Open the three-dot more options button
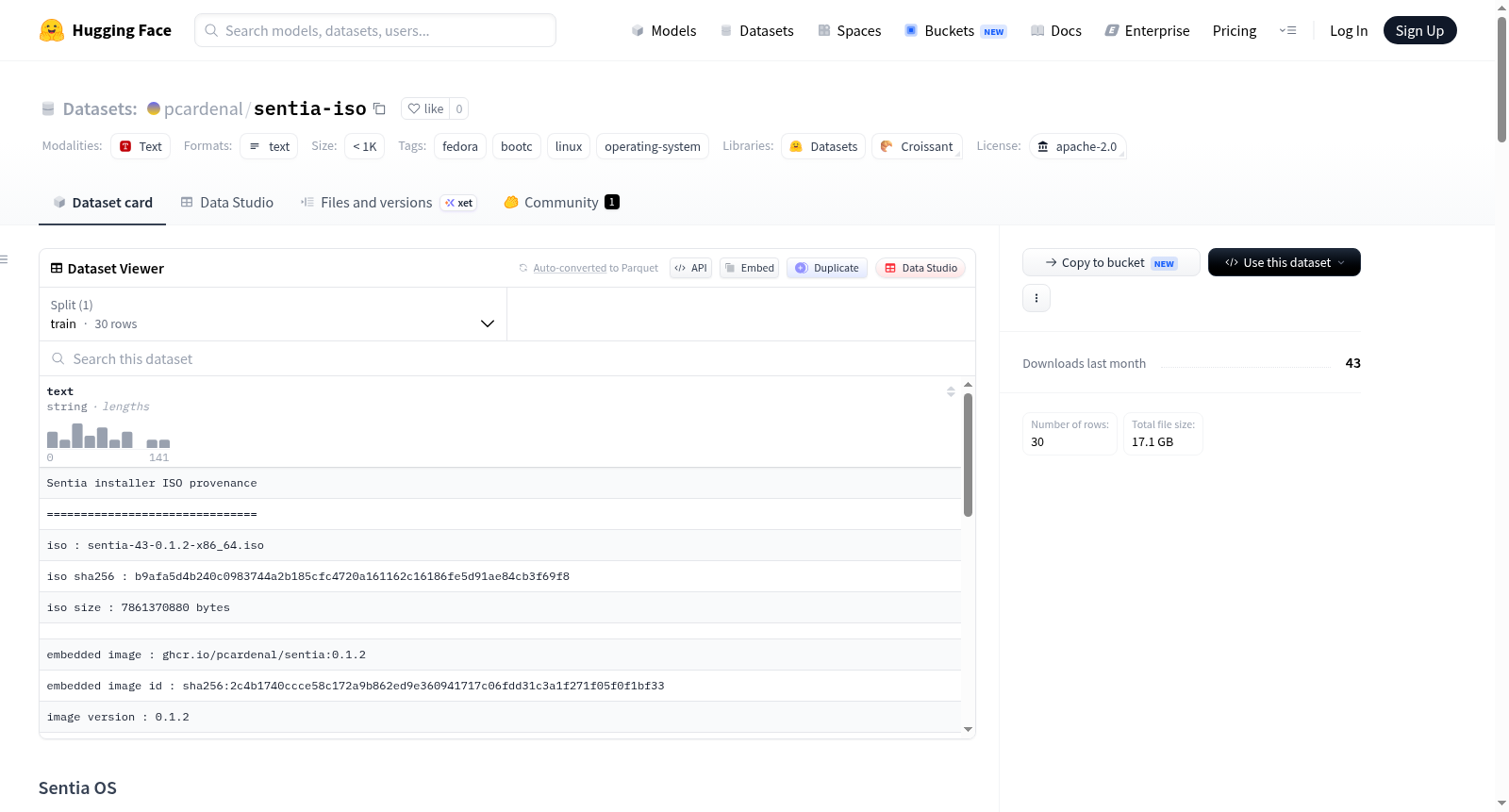The image size is (1509, 812). (1036, 298)
